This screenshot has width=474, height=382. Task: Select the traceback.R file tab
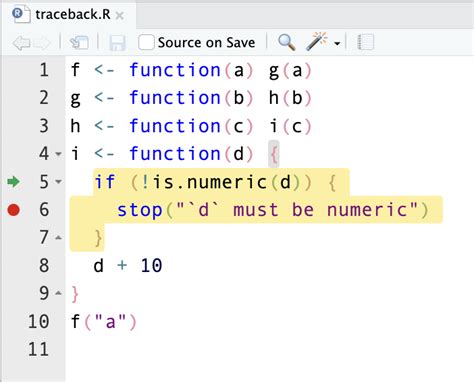click(69, 15)
